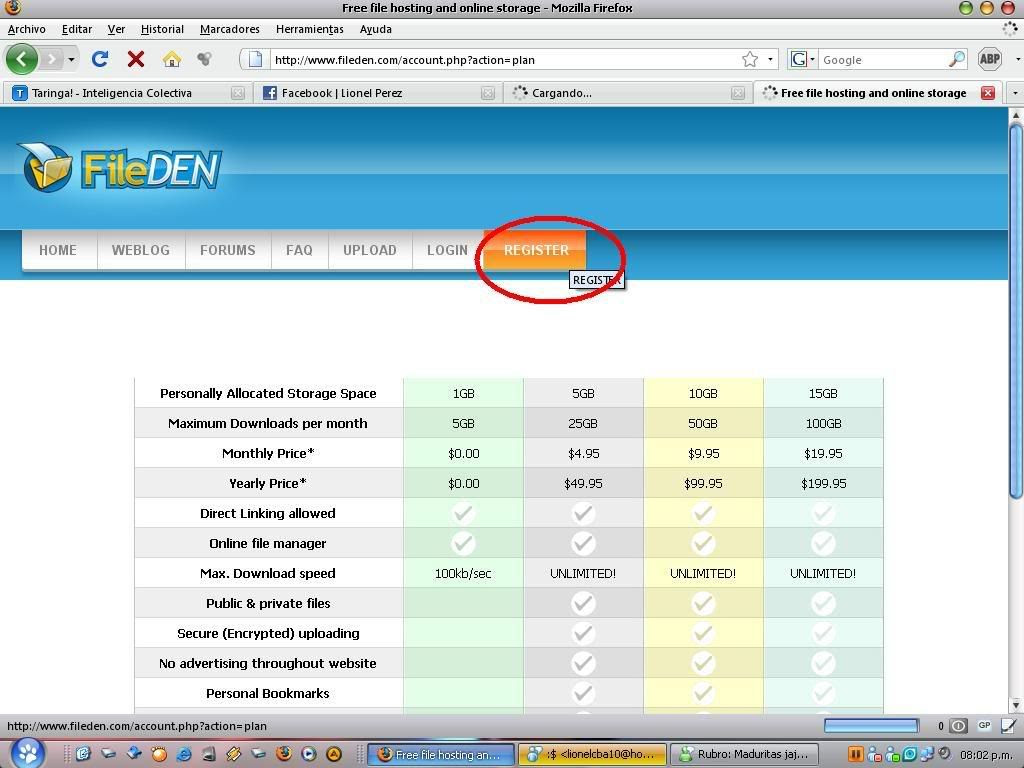Click the 'Direct Linking allowed' row label

point(268,513)
